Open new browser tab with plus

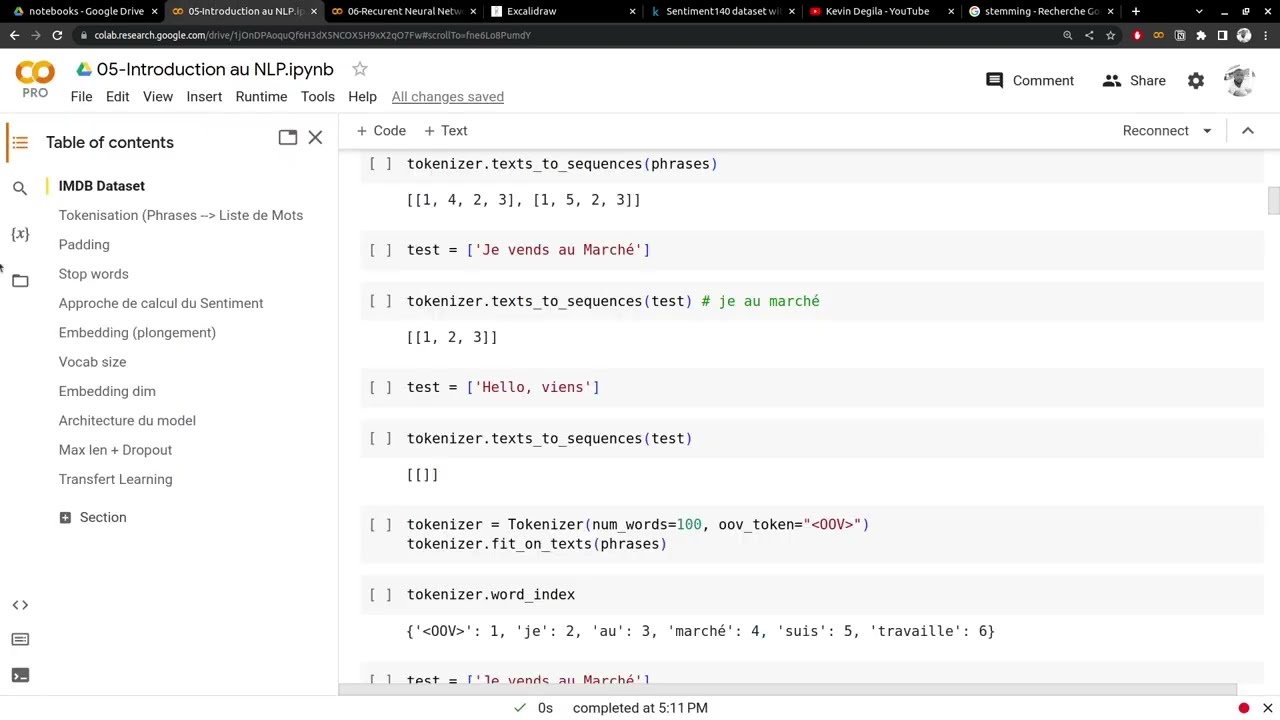(x=1135, y=11)
